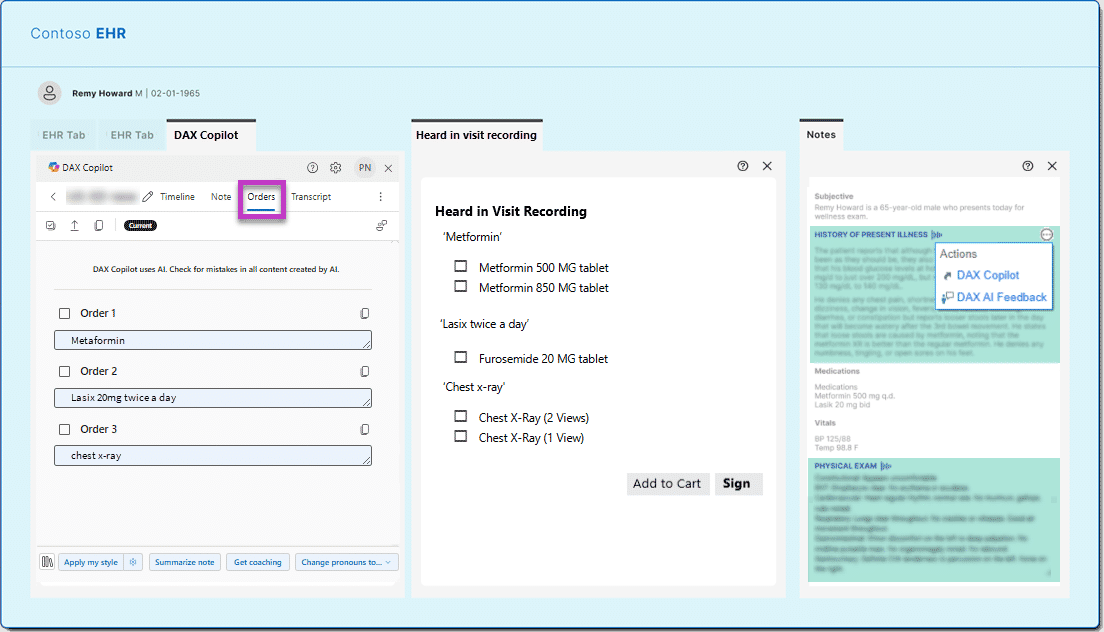Screen dimensions: 1104x632
Task: Click the upload arrow icon in the toolbar
Action: 75,225
